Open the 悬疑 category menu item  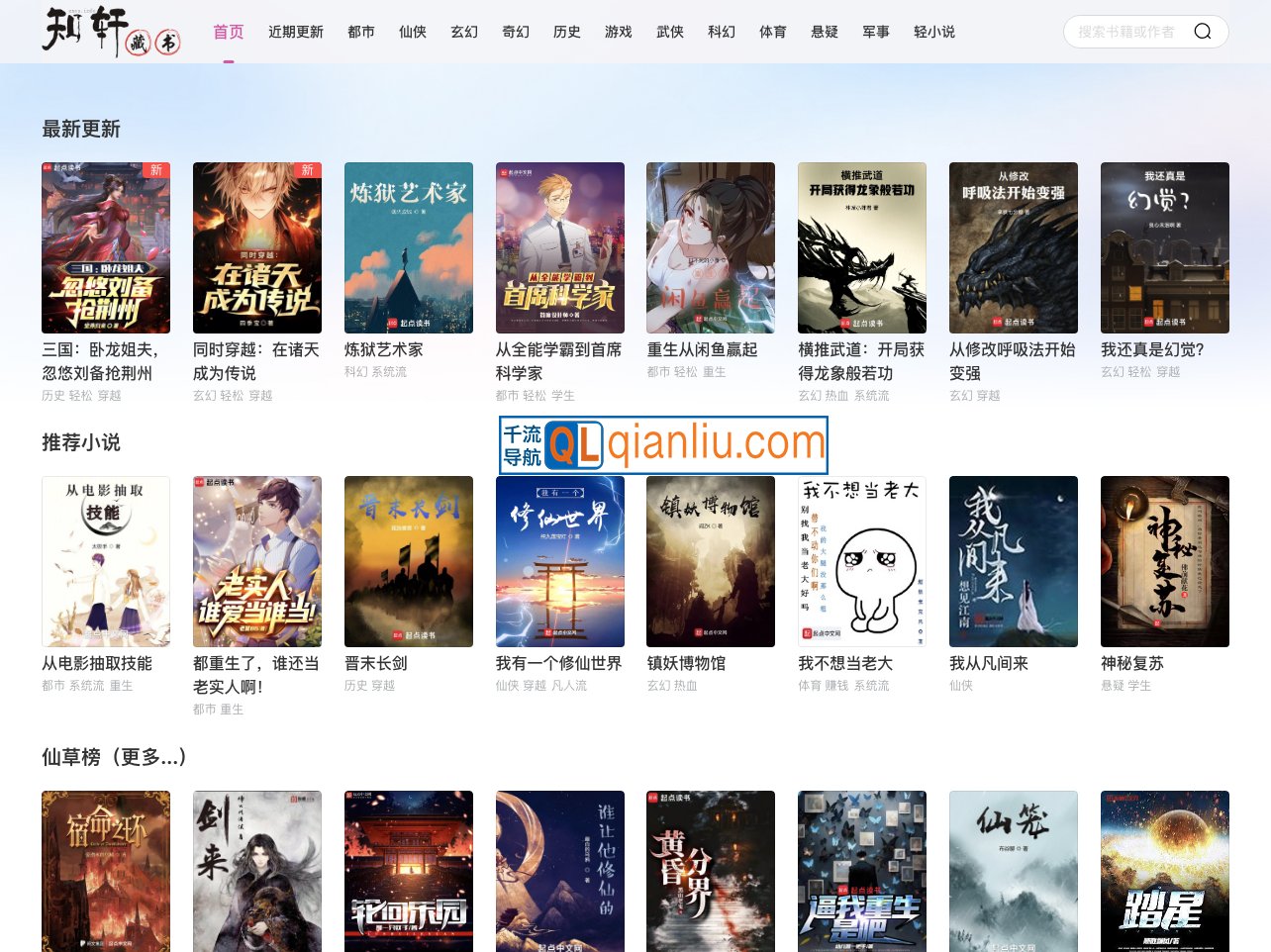[824, 32]
